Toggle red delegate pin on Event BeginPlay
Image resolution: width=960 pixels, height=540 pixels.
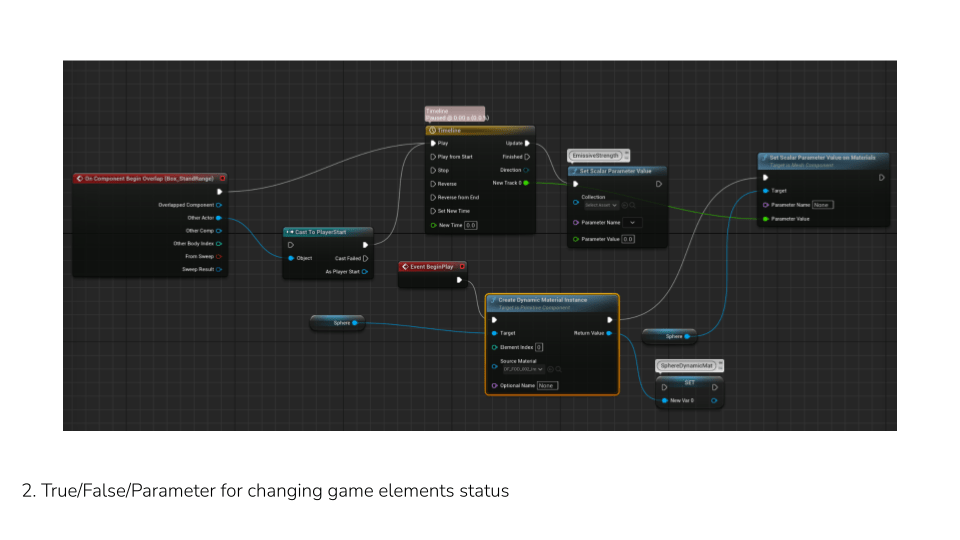click(x=461, y=267)
